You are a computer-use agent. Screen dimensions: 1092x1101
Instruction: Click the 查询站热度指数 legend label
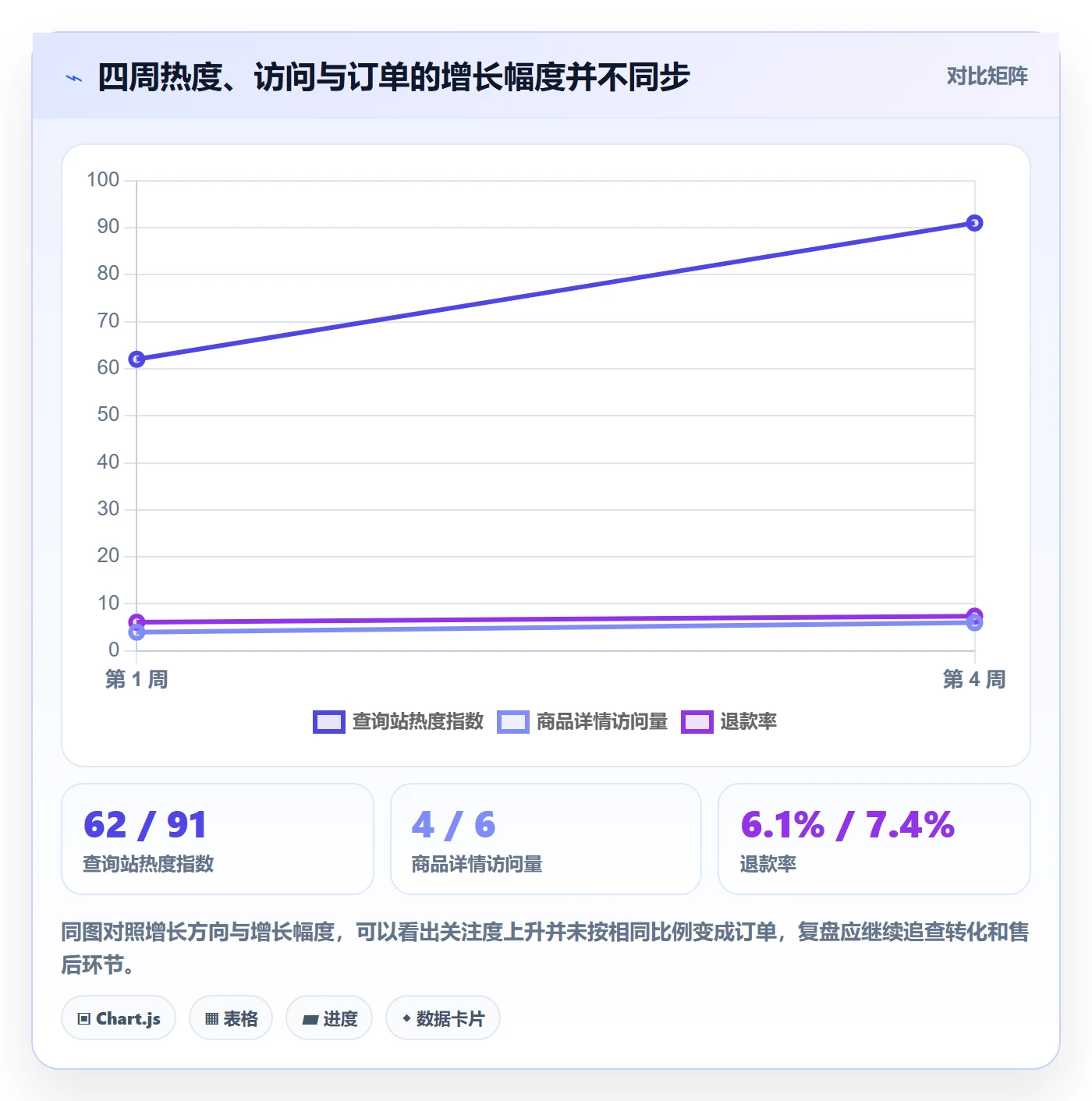(x=418, y=722)
